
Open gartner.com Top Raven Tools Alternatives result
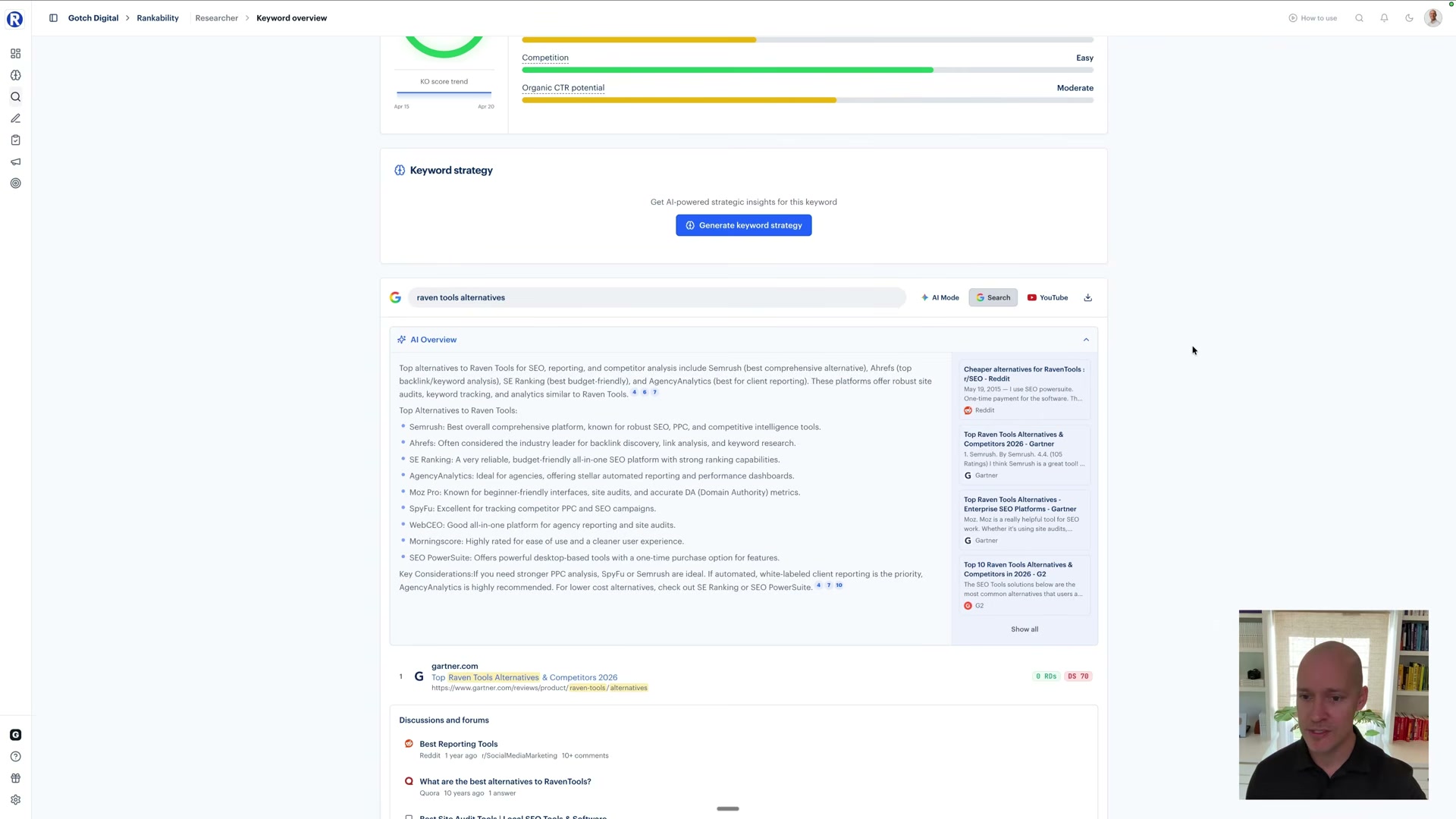click(x=524, y=678)
